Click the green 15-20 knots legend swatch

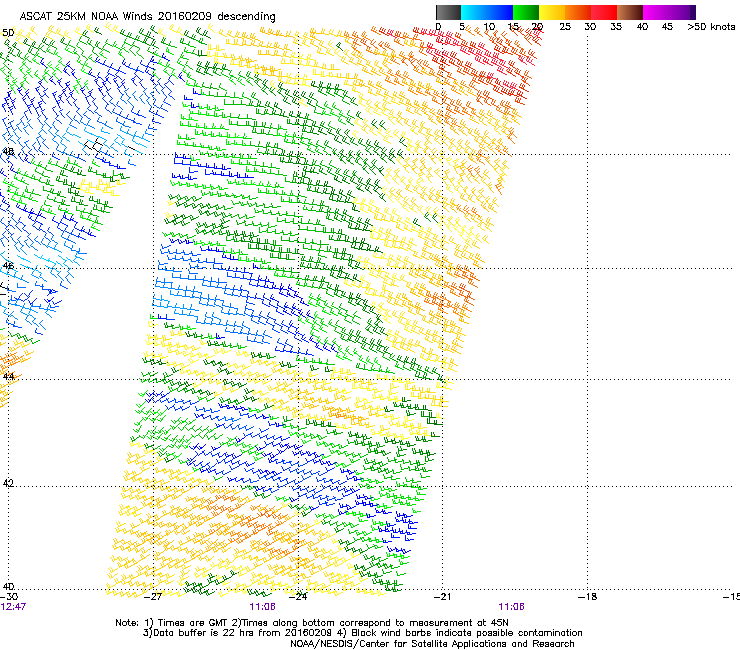click(x=525, y=12)
